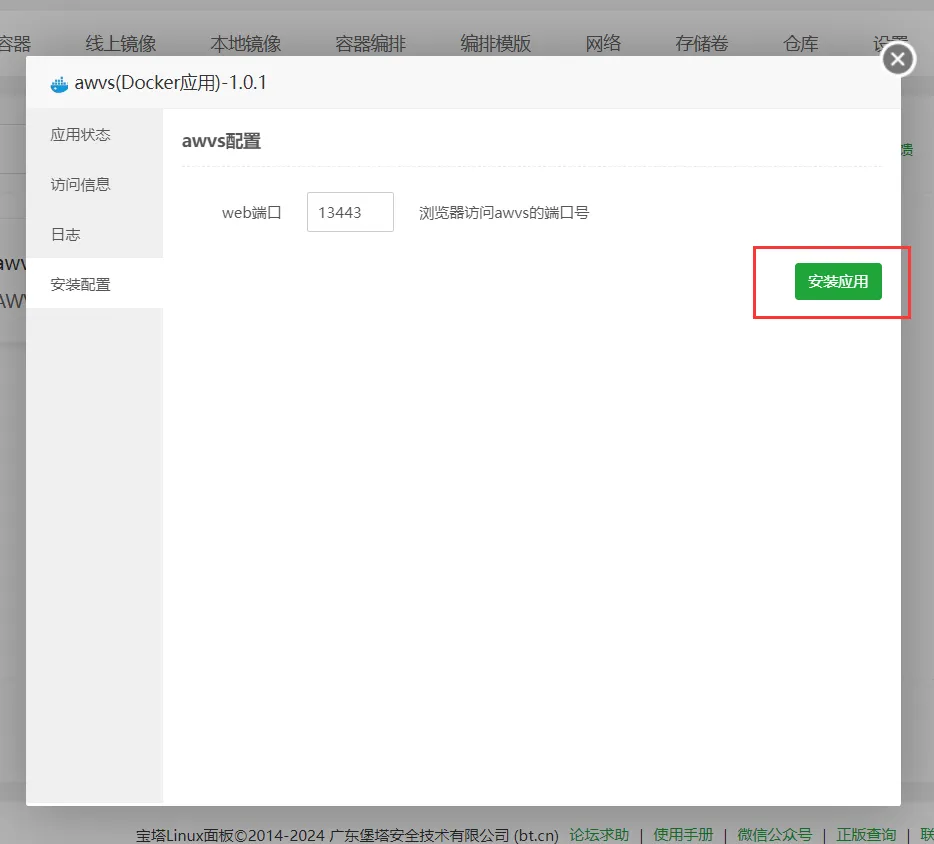Open 容器编排 tab in background page
This screenshot has width=934, height=844.
tap(371, 43)
